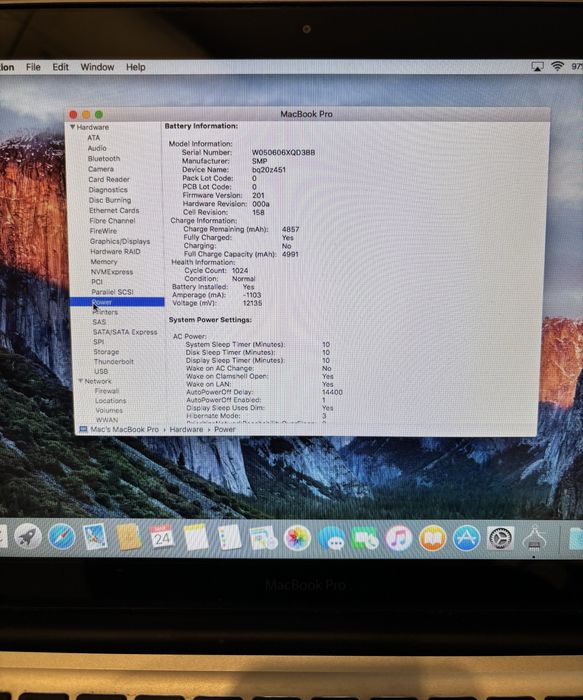This screenshot has width=583, height=700.
Task: Click System Information icon in Dock
Action: point(534,538)
